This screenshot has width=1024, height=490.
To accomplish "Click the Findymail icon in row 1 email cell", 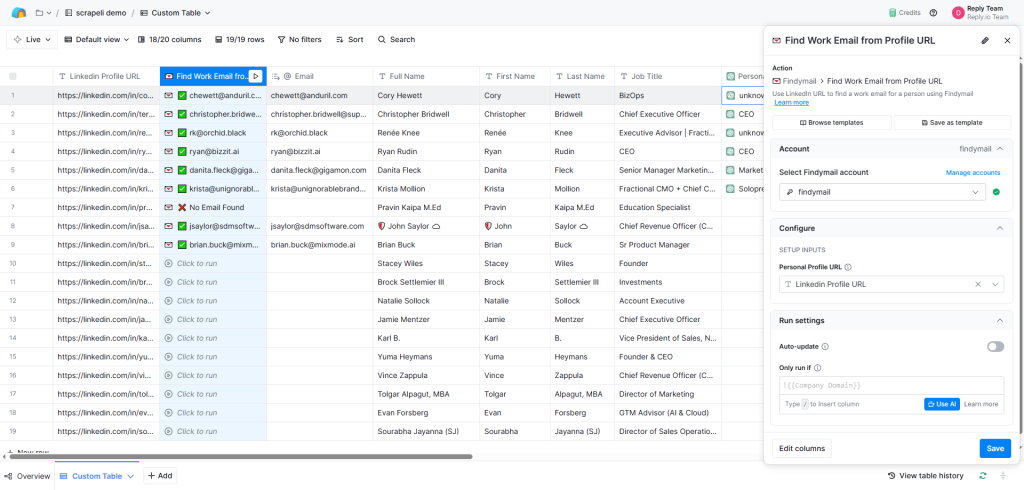I will [168, 95].
